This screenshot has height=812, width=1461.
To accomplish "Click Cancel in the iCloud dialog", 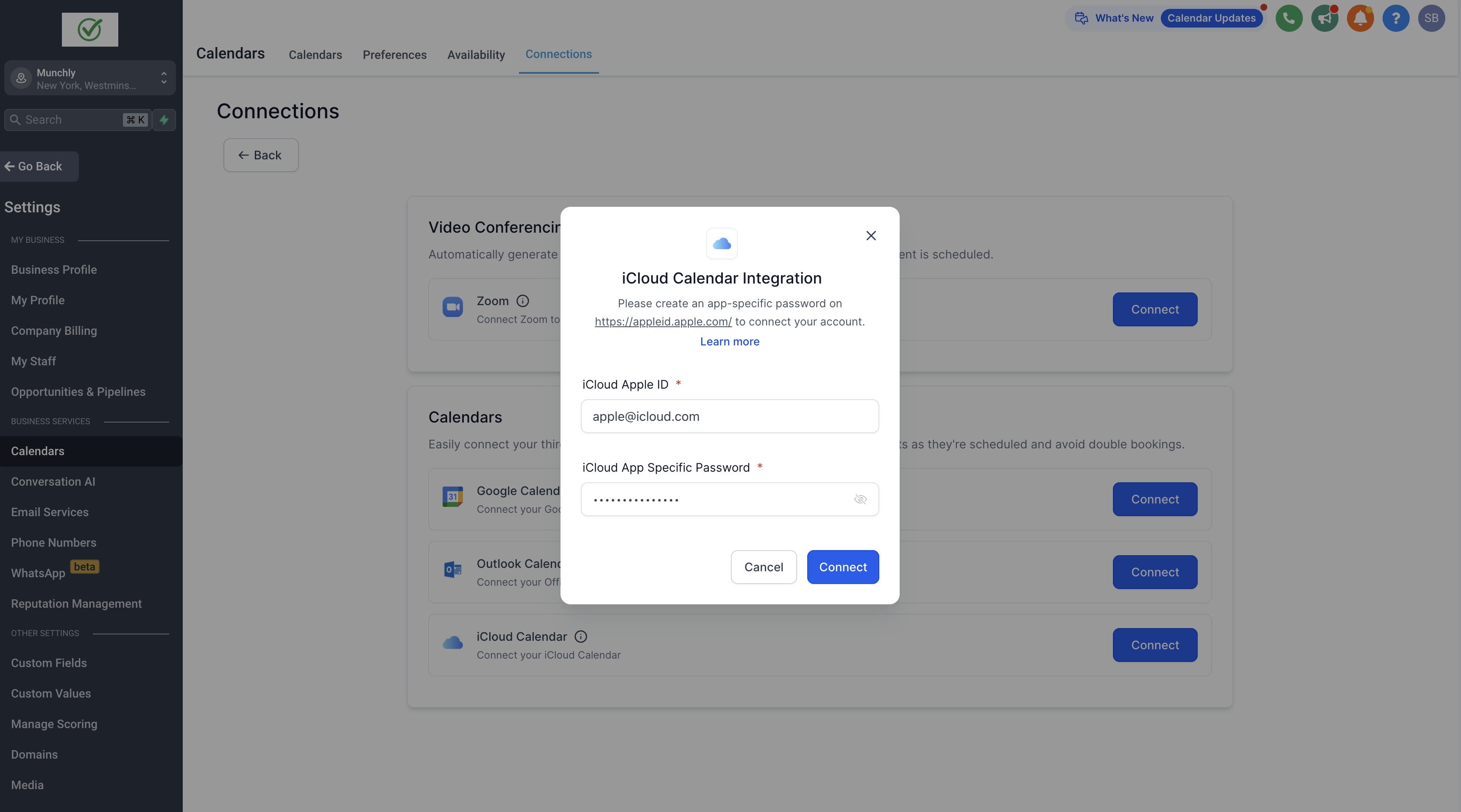I will pyautogui.click(x=763, y=567).
